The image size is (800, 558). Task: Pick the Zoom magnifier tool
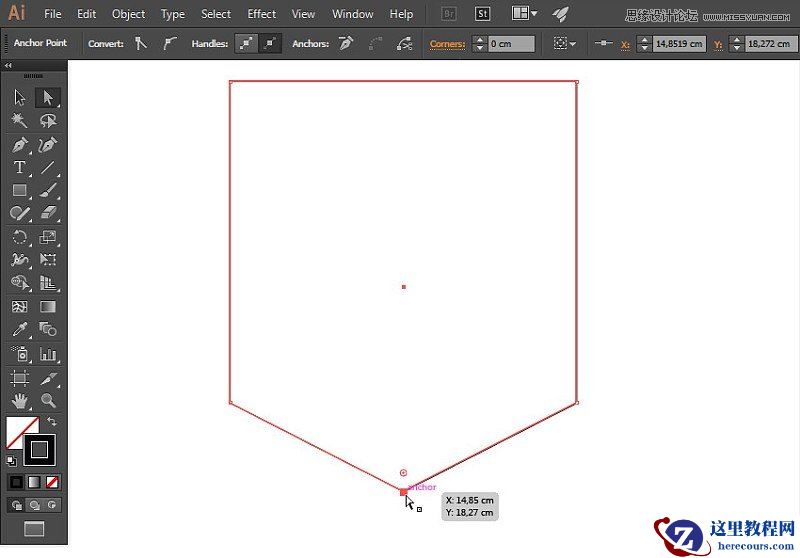click(x=48, y=400)
